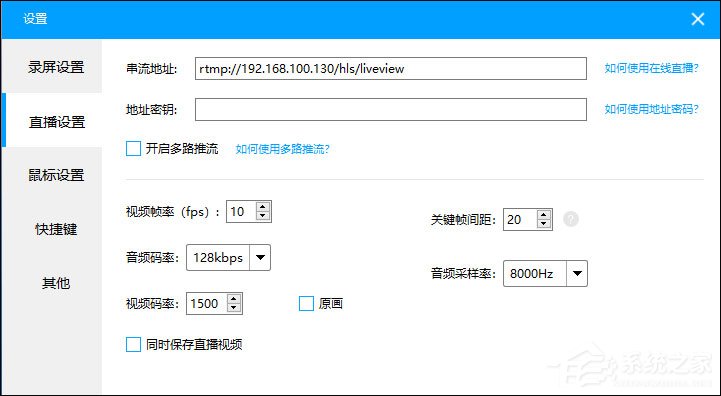The image size is (721, 396).
Task: Open the 其他 settings tab
Action: (x=52, y=282)
